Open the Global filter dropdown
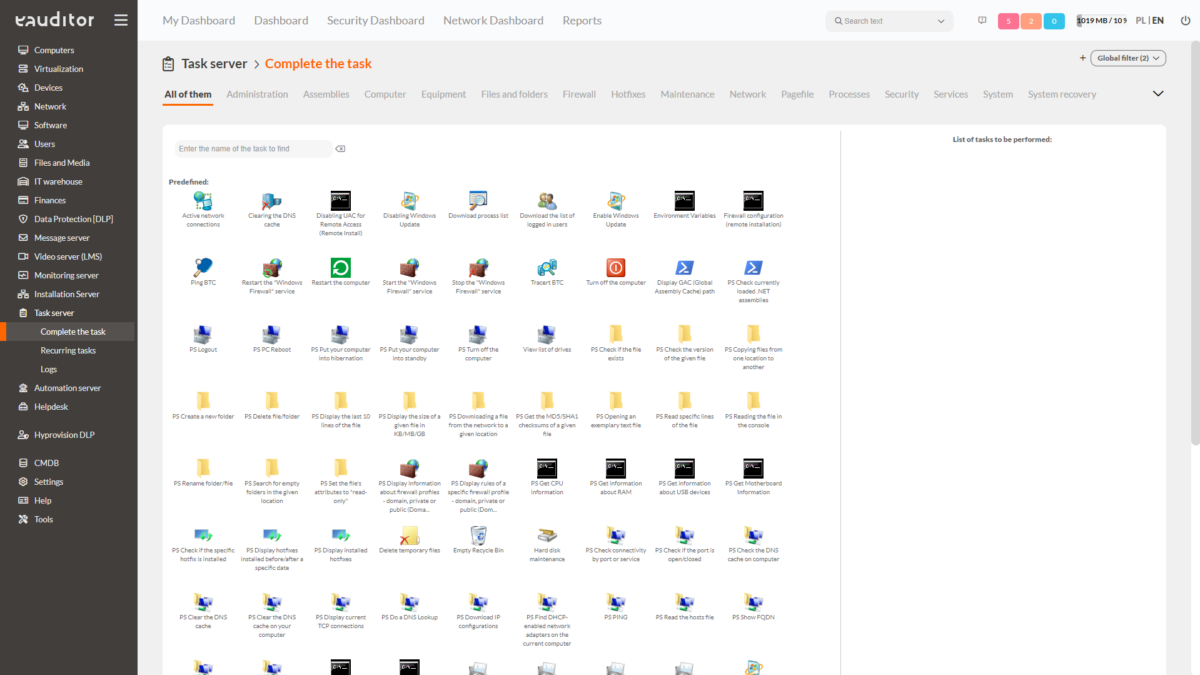The height and width of the screenshot is (675, 1200). pos(1127,58)
